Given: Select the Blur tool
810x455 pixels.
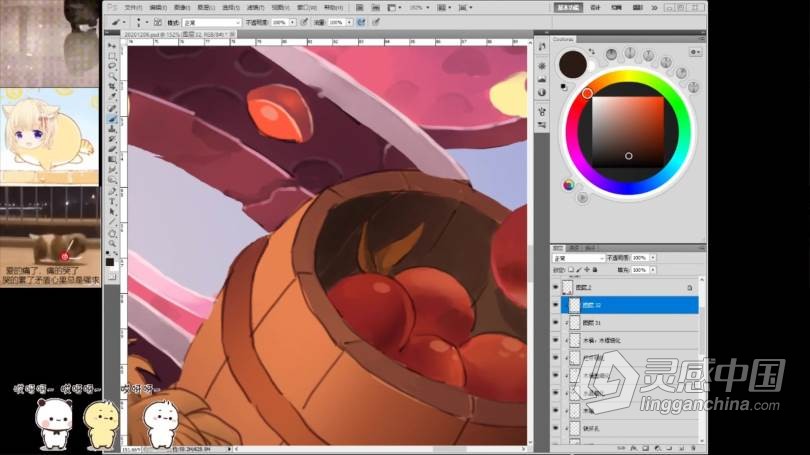Looking at the screenshot, I should click(x=112, y=170).
